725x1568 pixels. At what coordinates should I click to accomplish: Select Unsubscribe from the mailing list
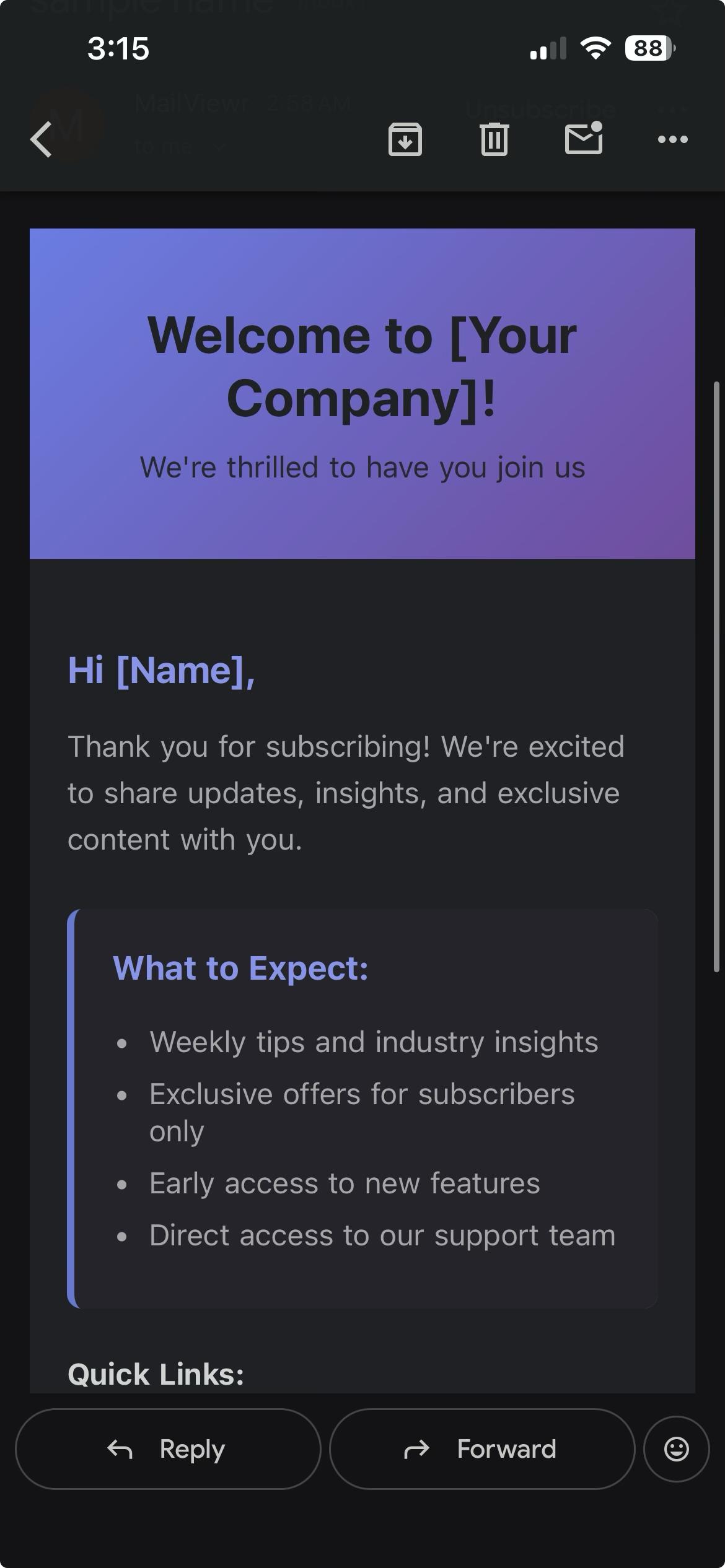(541, 110)
